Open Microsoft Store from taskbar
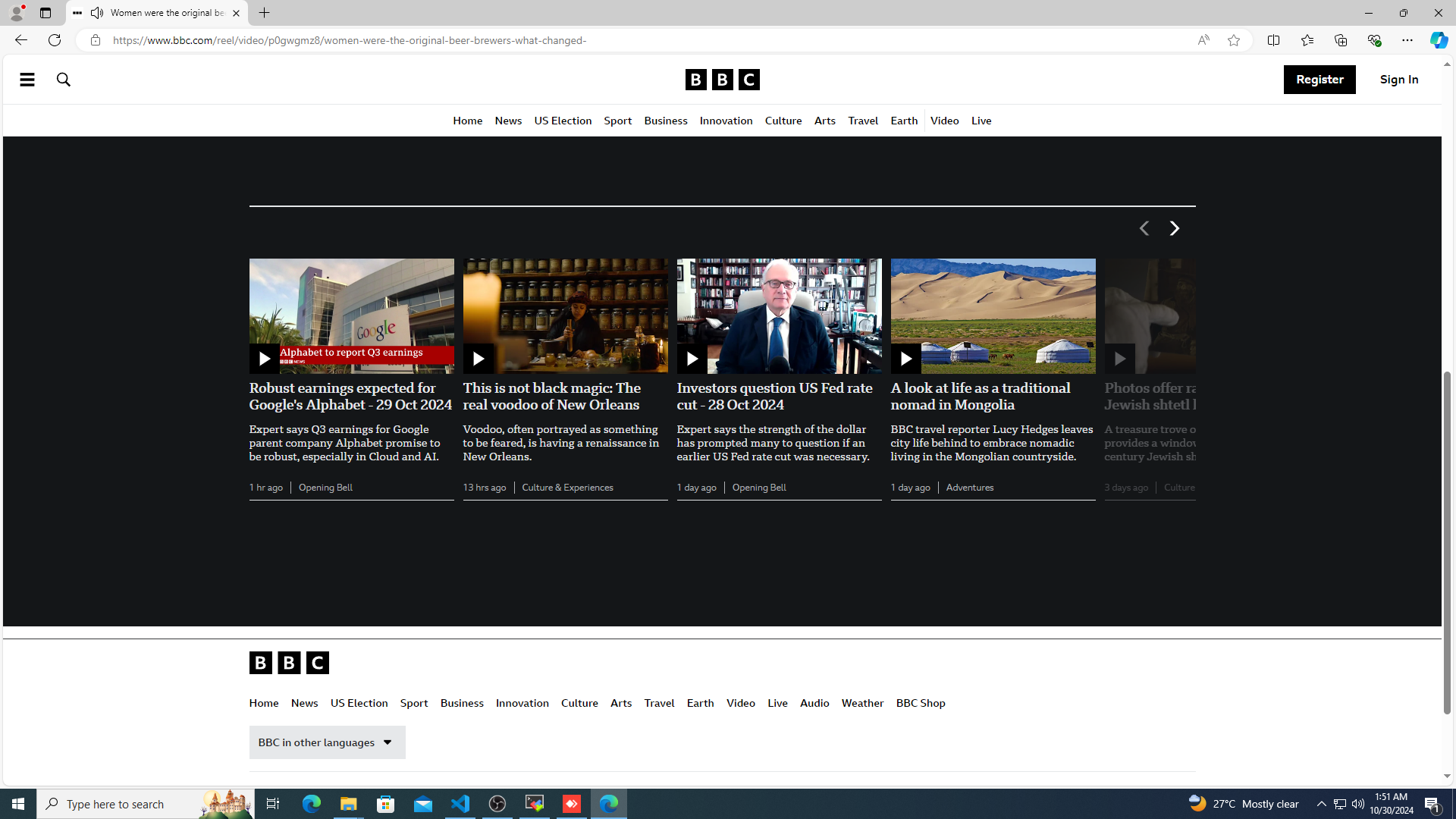This screenshot has width=1456, height=819. click(386, 804)
